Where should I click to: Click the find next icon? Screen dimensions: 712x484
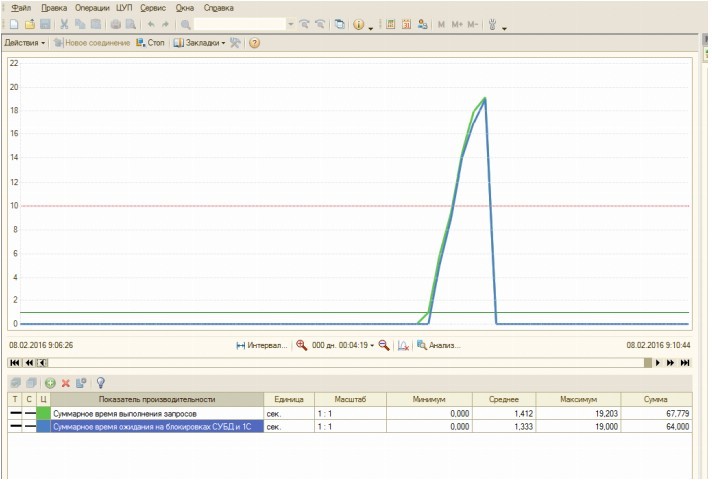click(304, 25)
